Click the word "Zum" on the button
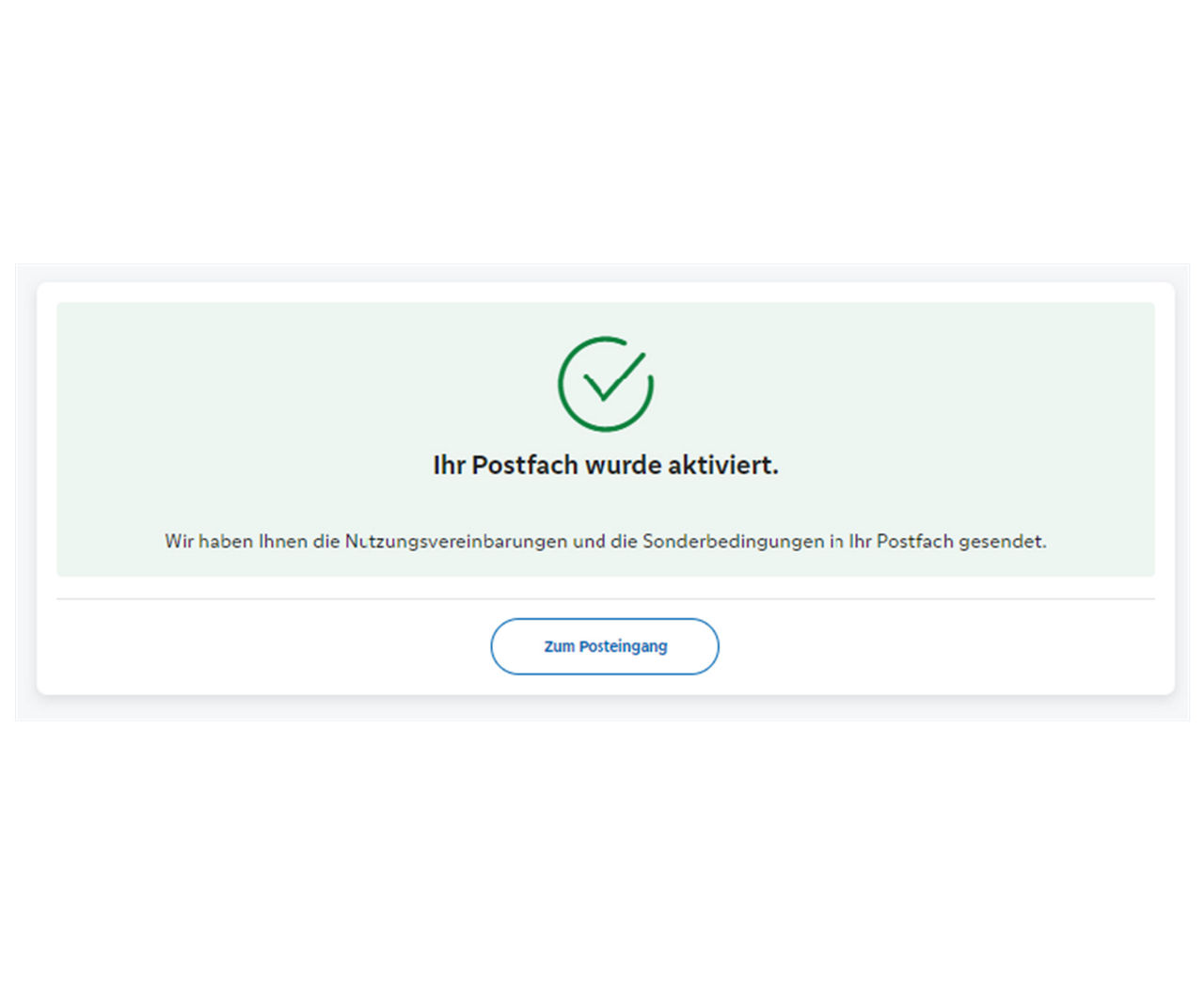The height and width of the screenshot is (984, 1204). tap(559, 646)
